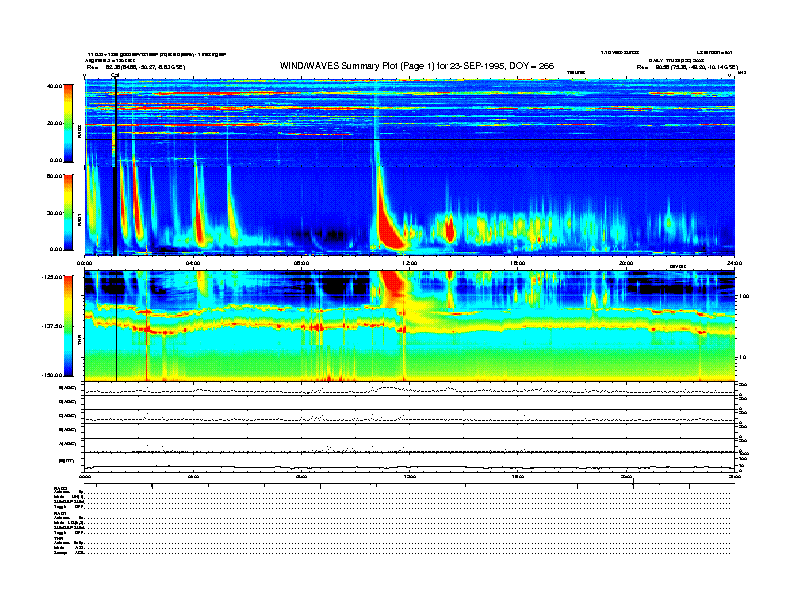792x612 pixels.
Task: Click the -125.00 label on TNR scale
Action: click(52, 277)
